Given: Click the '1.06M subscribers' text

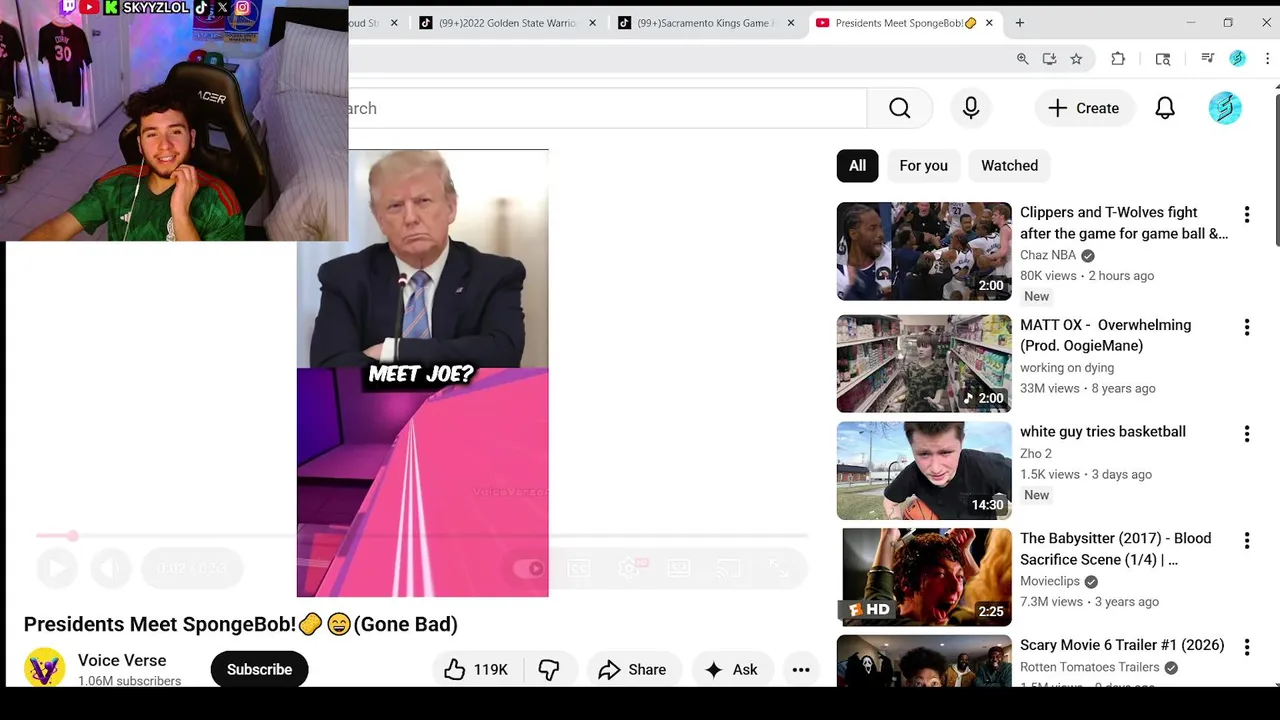Looking at the screenshot, I should point(129,681).
